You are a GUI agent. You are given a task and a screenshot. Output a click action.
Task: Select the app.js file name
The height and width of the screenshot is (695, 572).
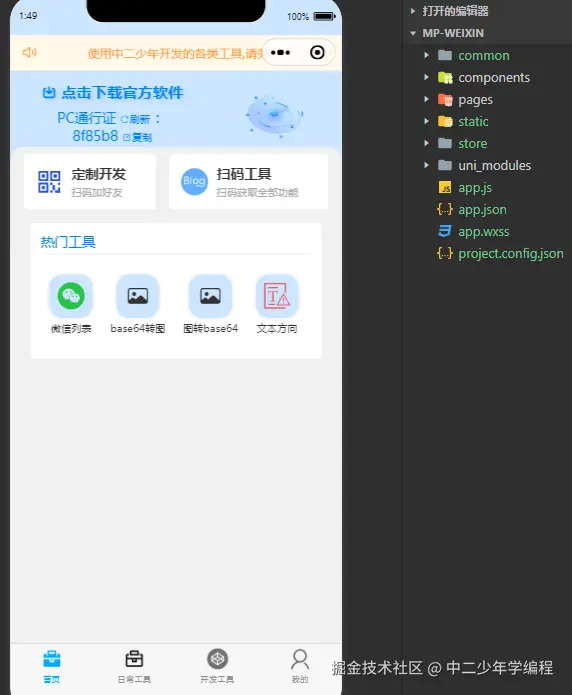(475, 187)
